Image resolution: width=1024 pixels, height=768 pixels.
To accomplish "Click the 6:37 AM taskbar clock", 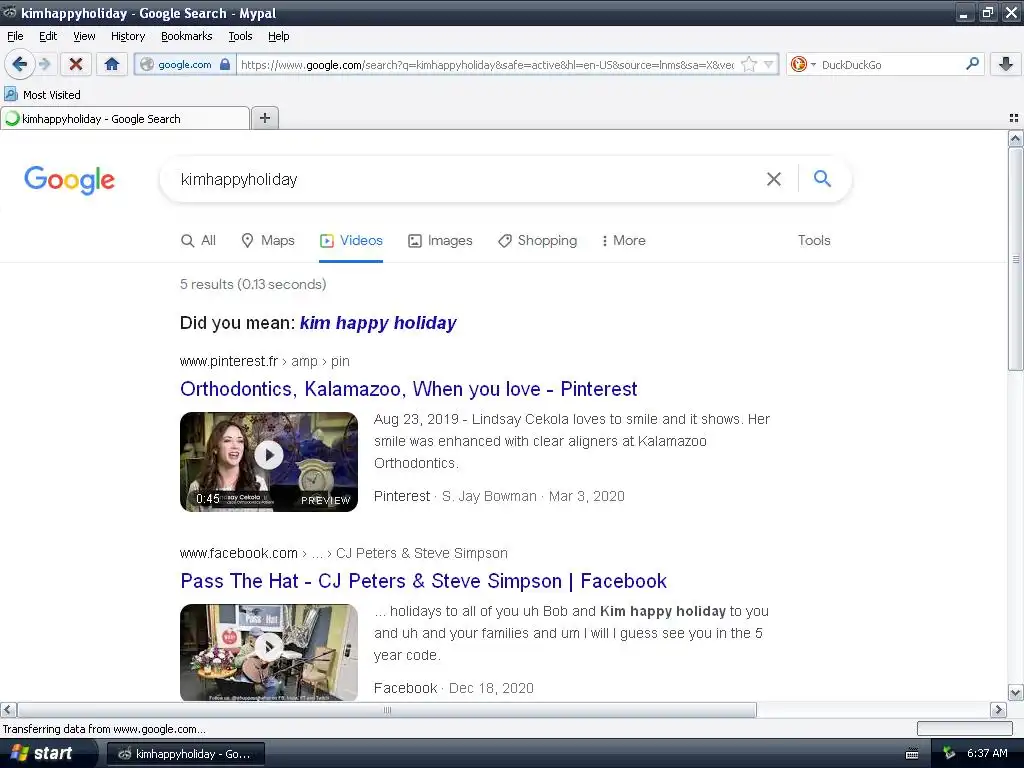I will tap(987, 753).
